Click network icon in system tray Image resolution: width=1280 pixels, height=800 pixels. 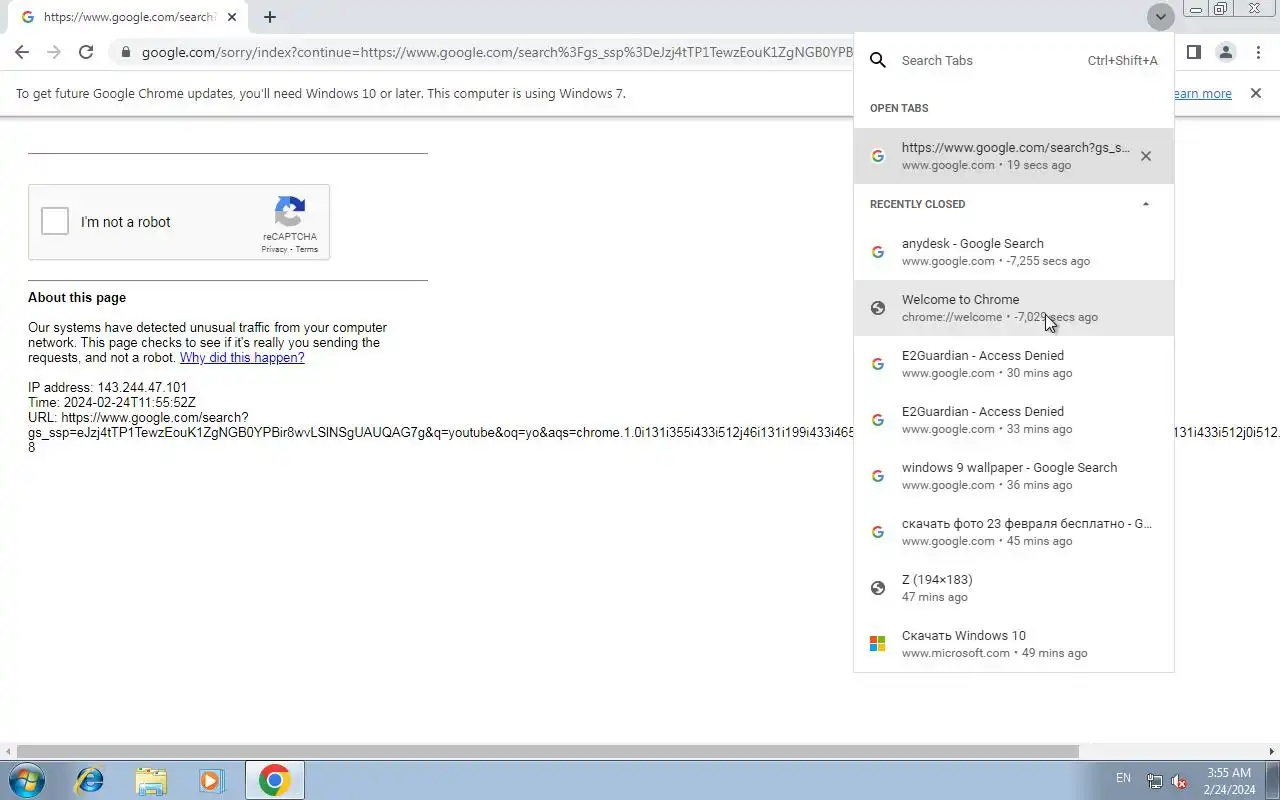(x=1154, y=781)
